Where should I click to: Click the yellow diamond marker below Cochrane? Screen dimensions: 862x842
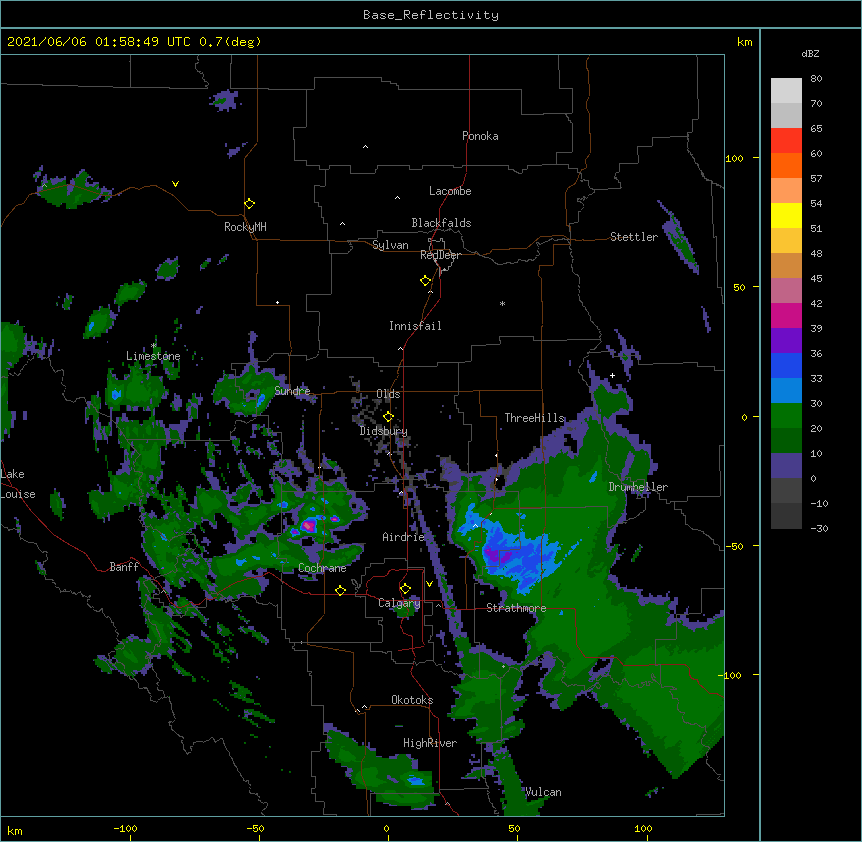click(x=340, y=590)
